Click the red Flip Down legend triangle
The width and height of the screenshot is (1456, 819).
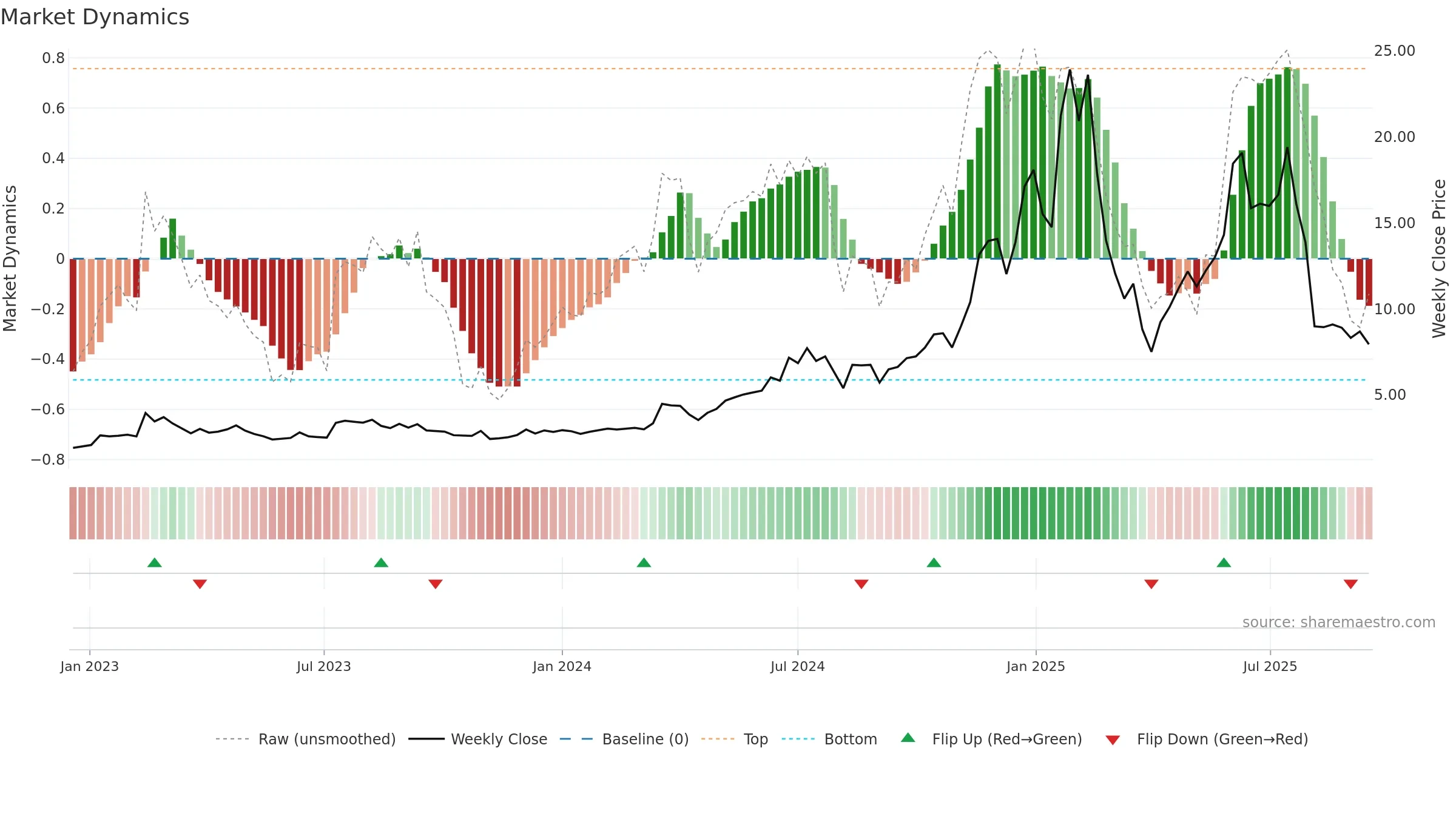click(x=1113, y=740)
